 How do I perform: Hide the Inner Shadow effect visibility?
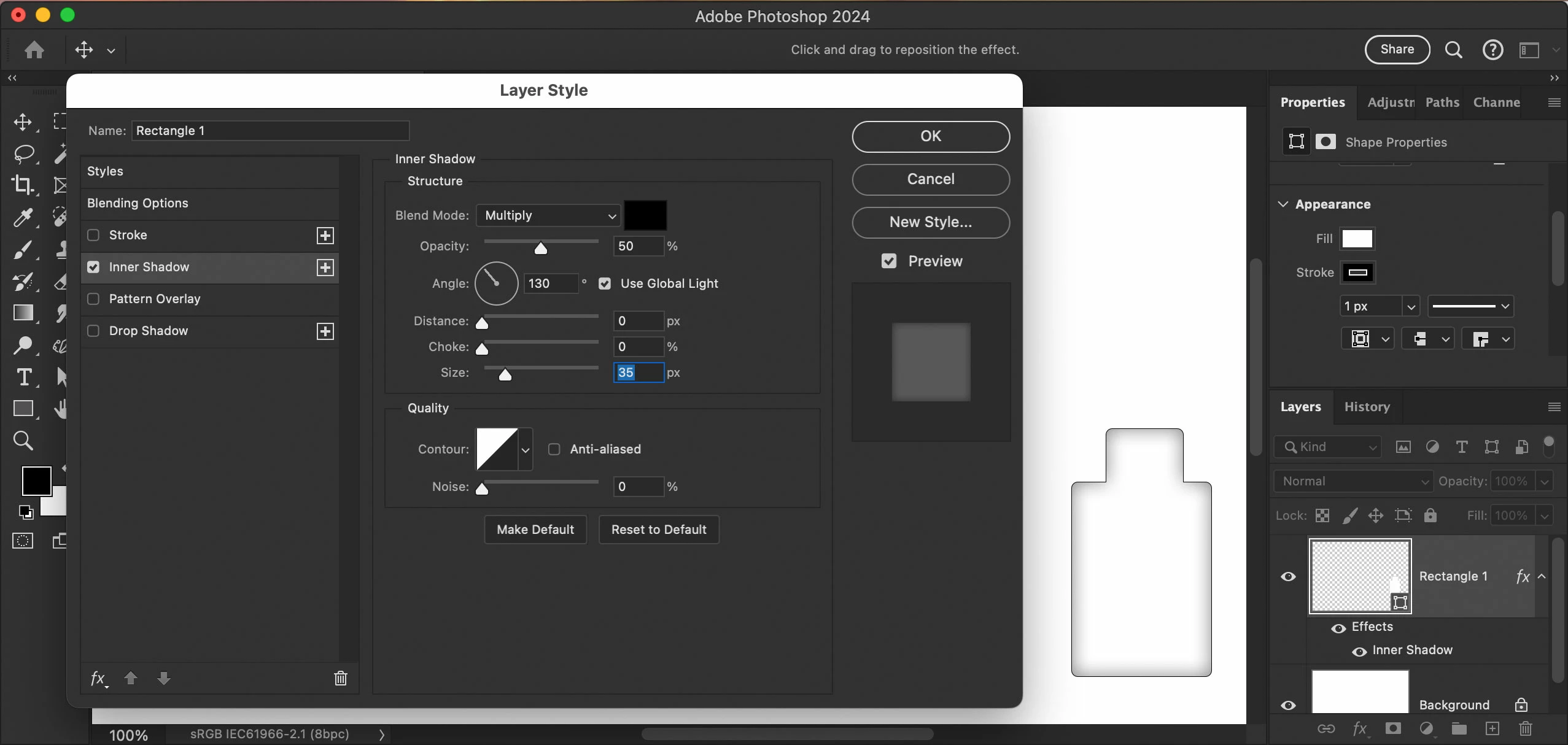[x=1359, y=651]
